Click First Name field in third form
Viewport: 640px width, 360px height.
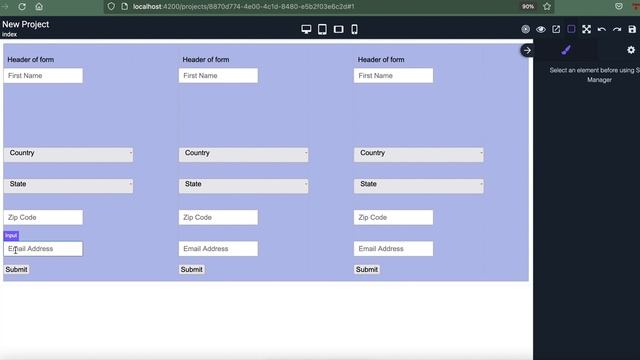click(393, 76)
